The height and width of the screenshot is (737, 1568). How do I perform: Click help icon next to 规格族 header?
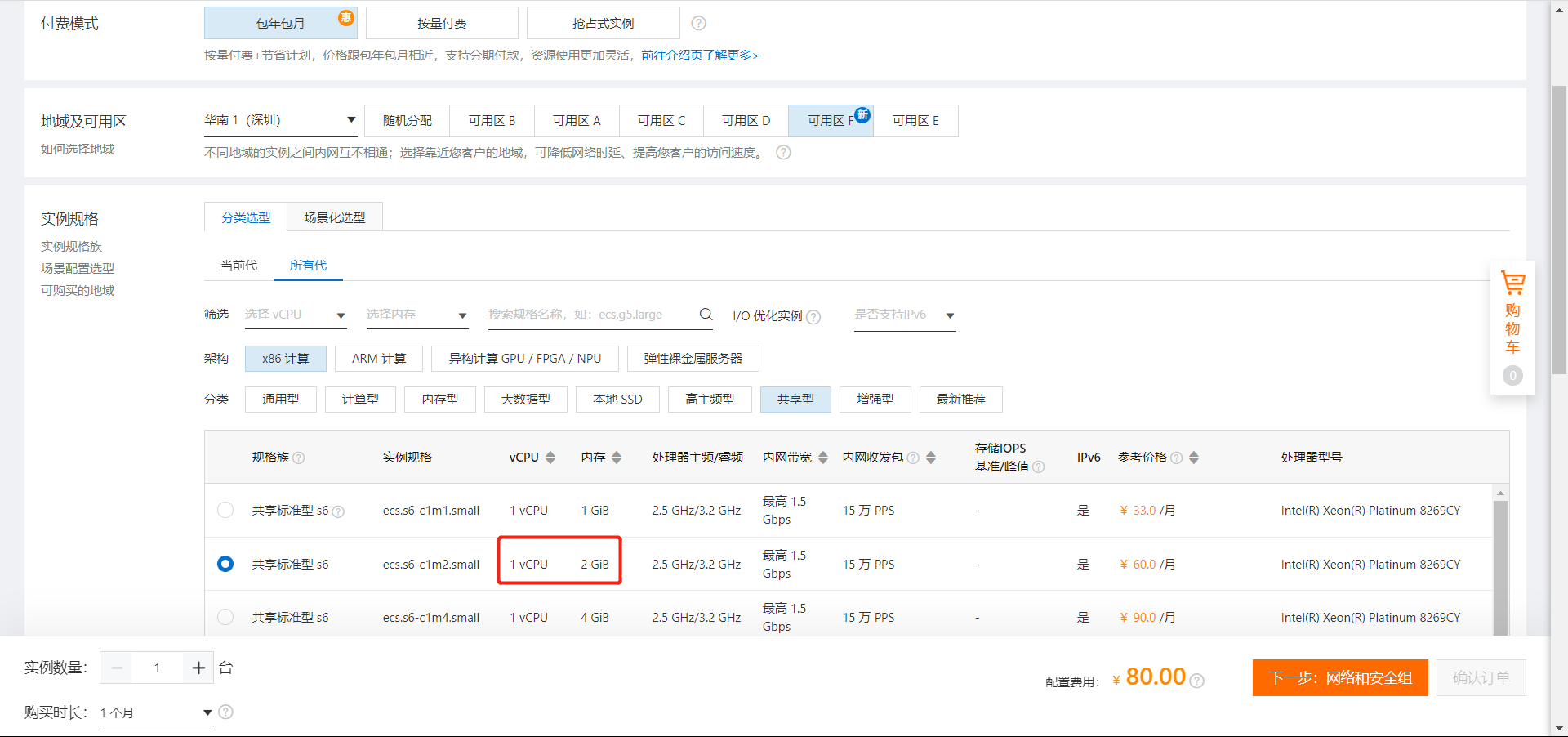tap(299, 458)
